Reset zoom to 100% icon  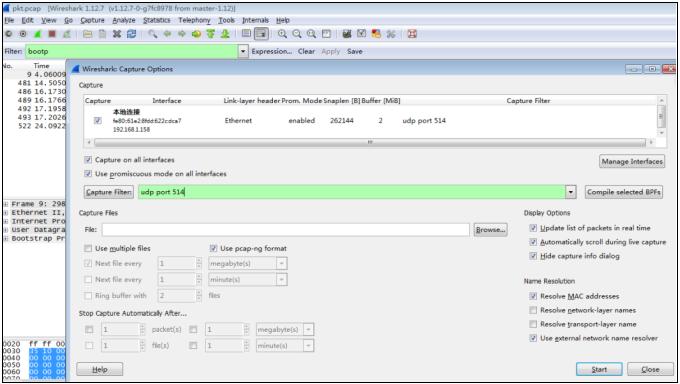coord(311,34)
